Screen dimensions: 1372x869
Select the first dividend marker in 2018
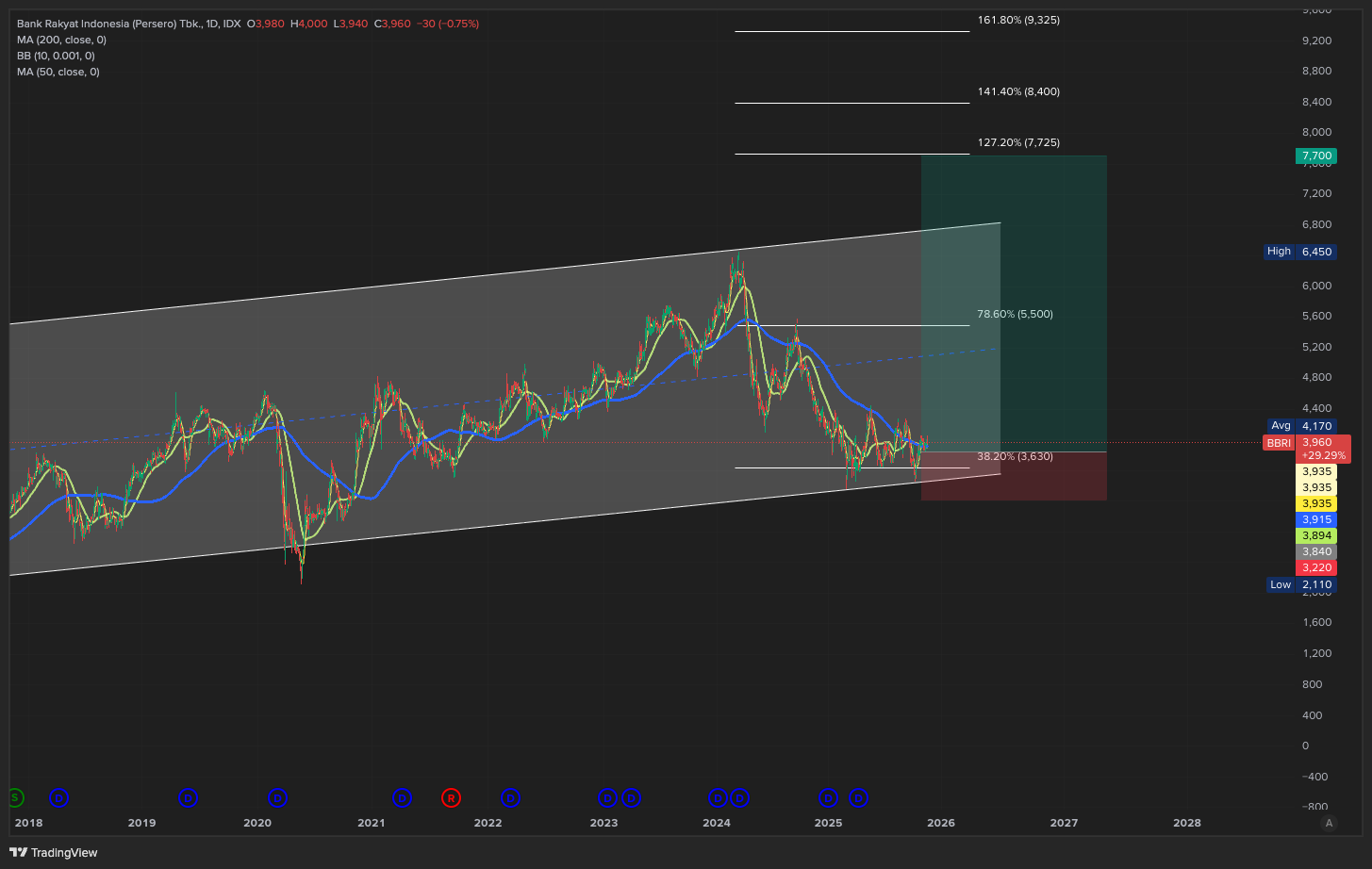[59, 798]
